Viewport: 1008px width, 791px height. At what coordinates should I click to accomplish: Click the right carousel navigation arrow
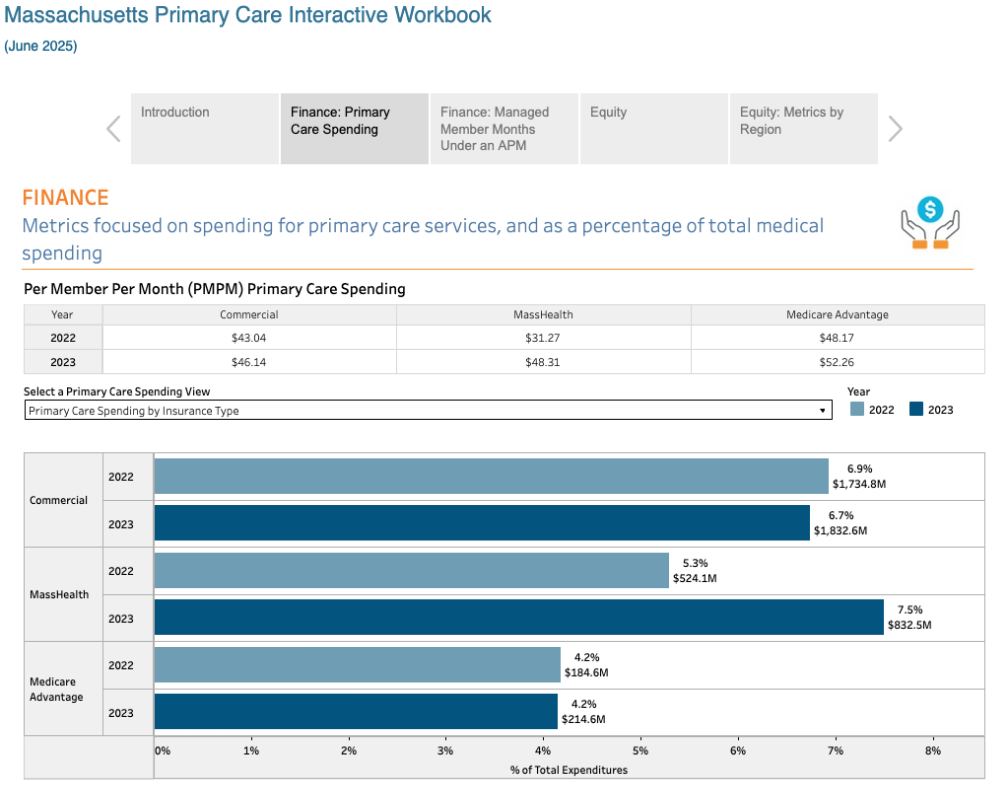coord(895,128)
